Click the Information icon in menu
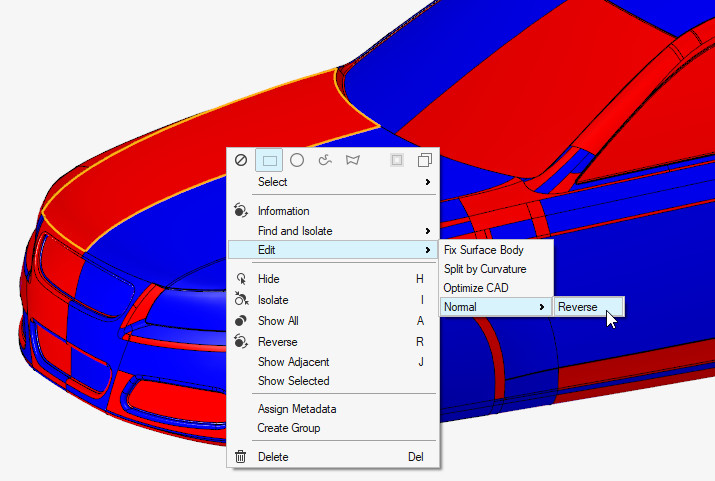715x481 pixels. coord(241,211)
